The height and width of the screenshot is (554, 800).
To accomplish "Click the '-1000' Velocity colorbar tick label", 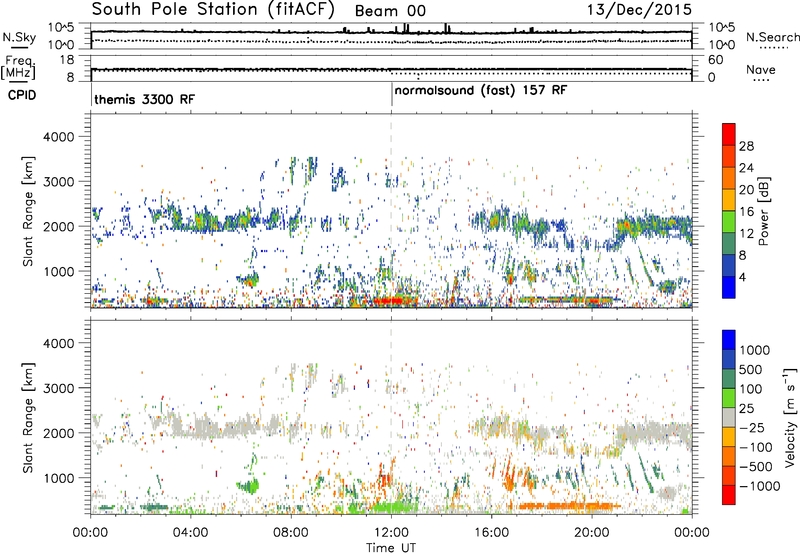I will pyautogui.click(x=759, y=486).
